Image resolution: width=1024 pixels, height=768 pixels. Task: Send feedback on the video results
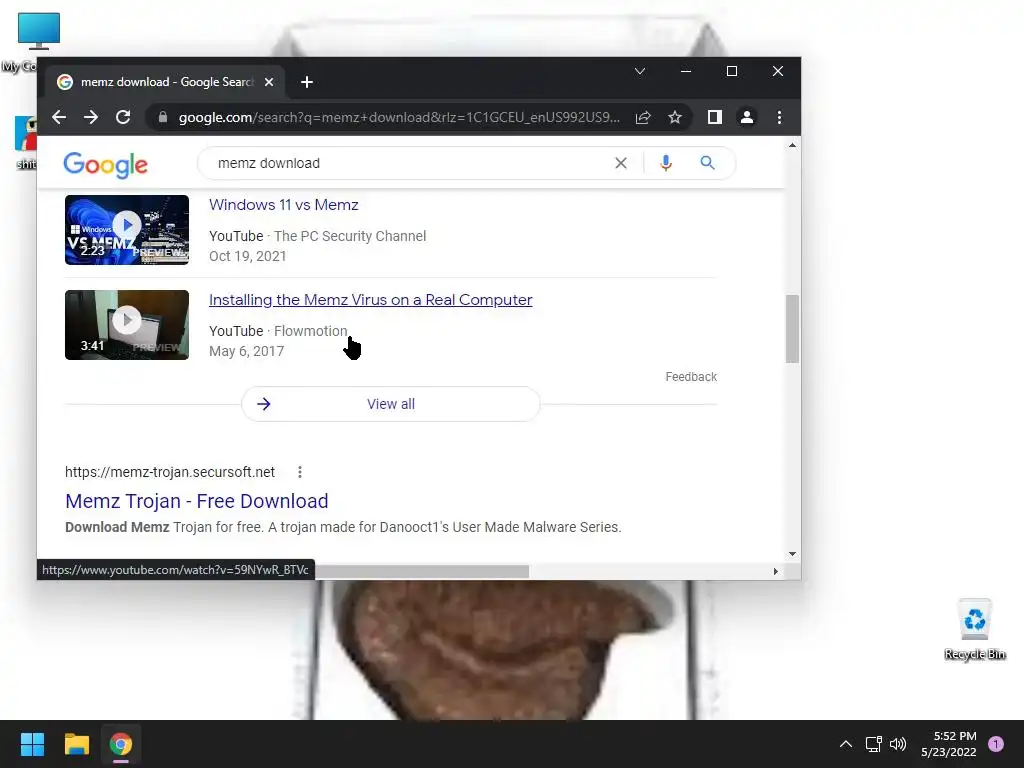coord(691,377)
